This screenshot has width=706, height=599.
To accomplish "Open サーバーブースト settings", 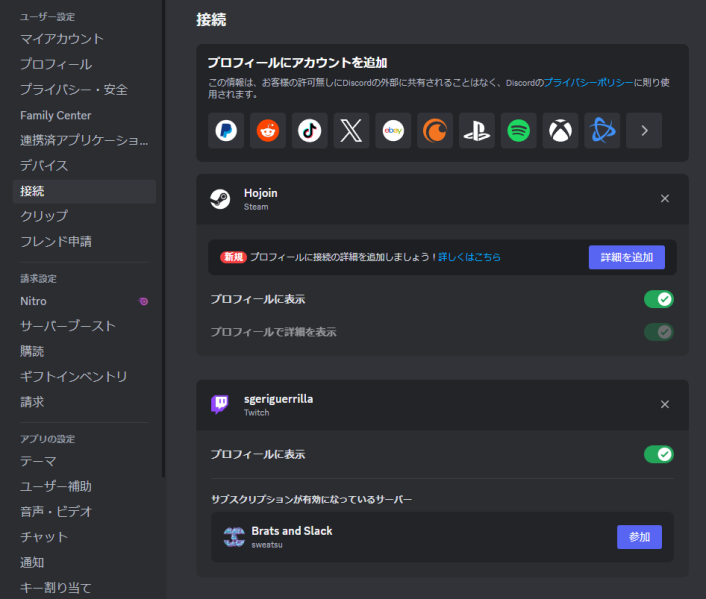I will pos(84,326).
